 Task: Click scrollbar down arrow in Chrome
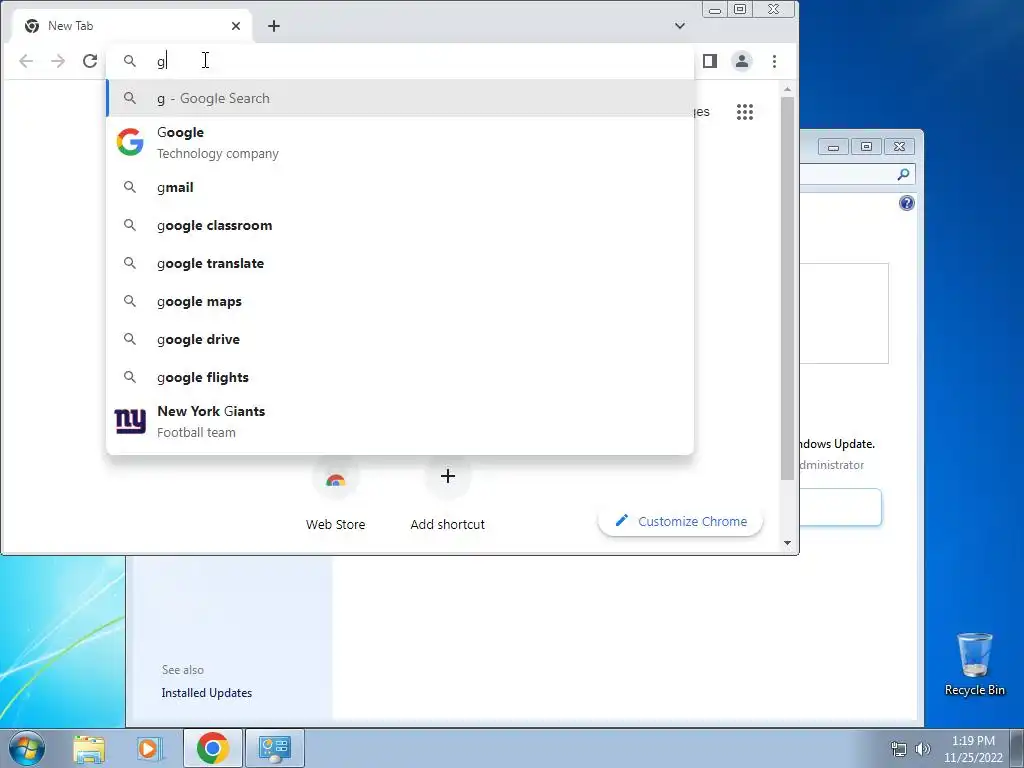[788, 543]
